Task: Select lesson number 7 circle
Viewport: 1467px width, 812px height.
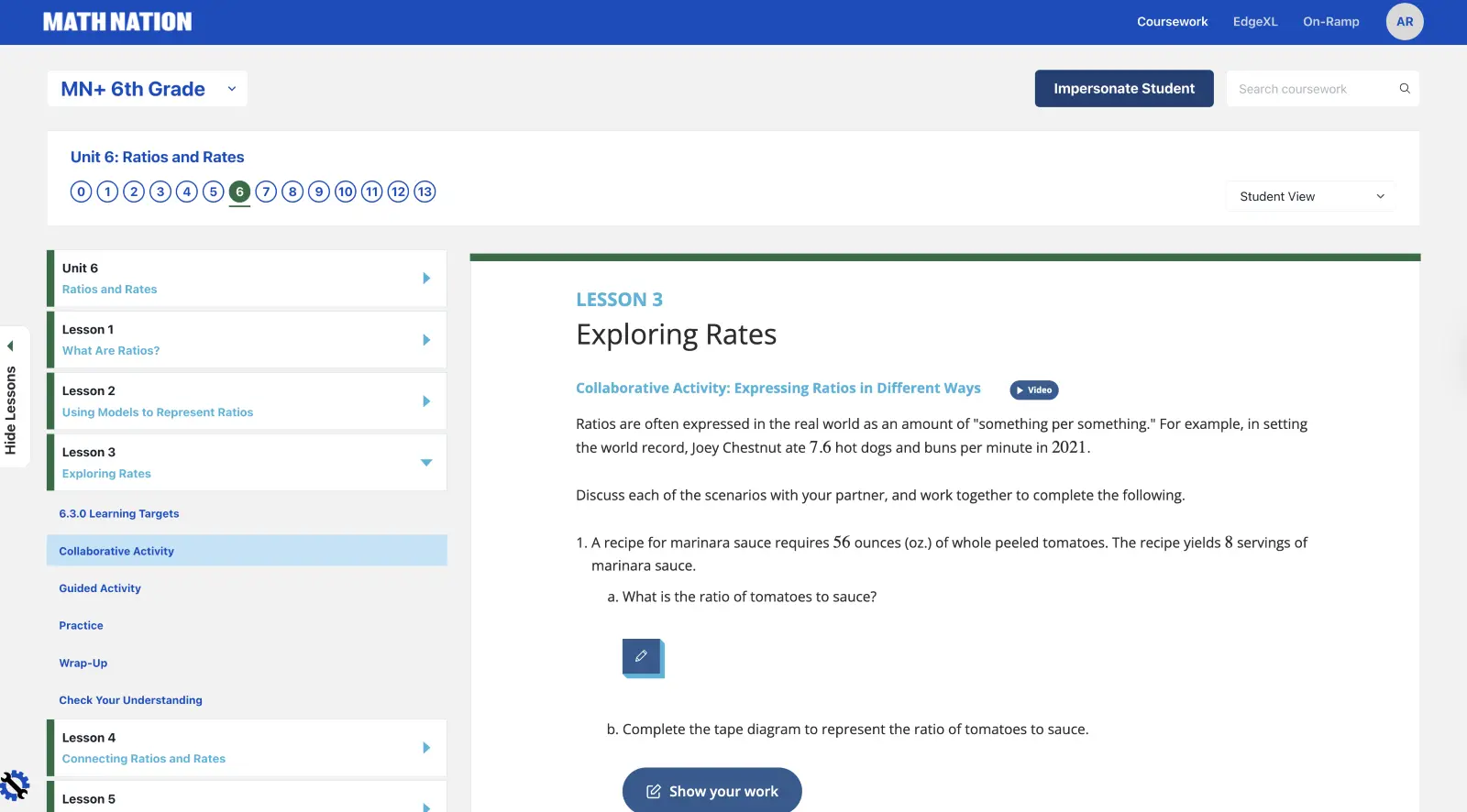Action: pos(266,192)
